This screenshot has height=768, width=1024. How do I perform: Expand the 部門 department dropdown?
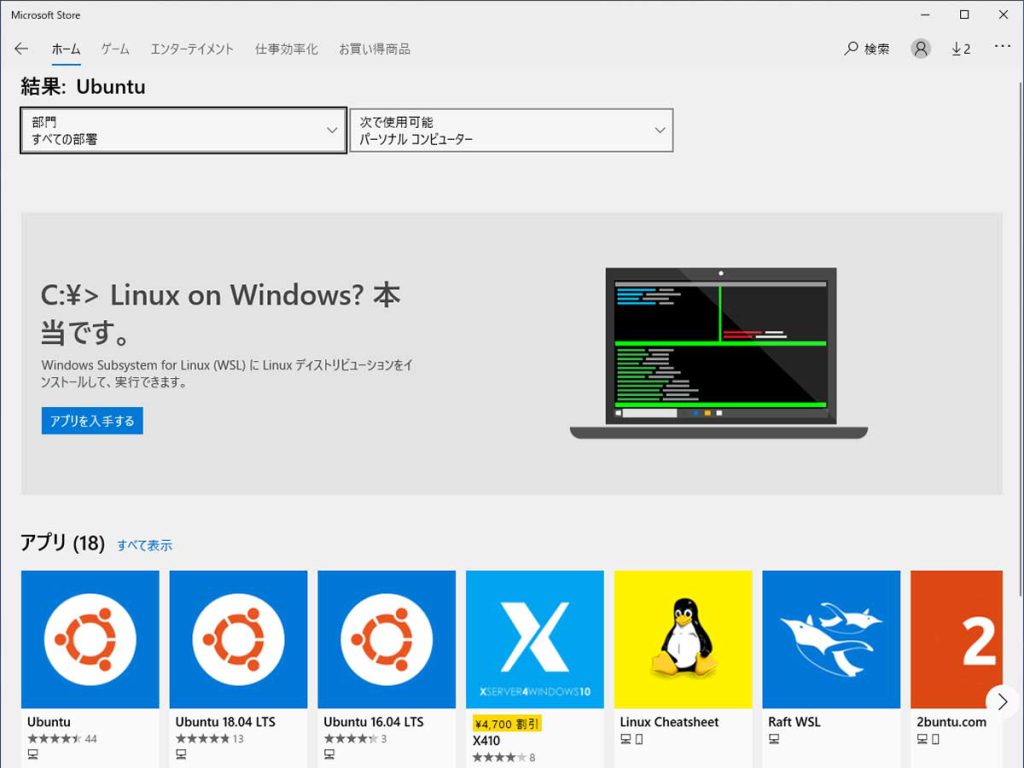(x=184, y=131)
